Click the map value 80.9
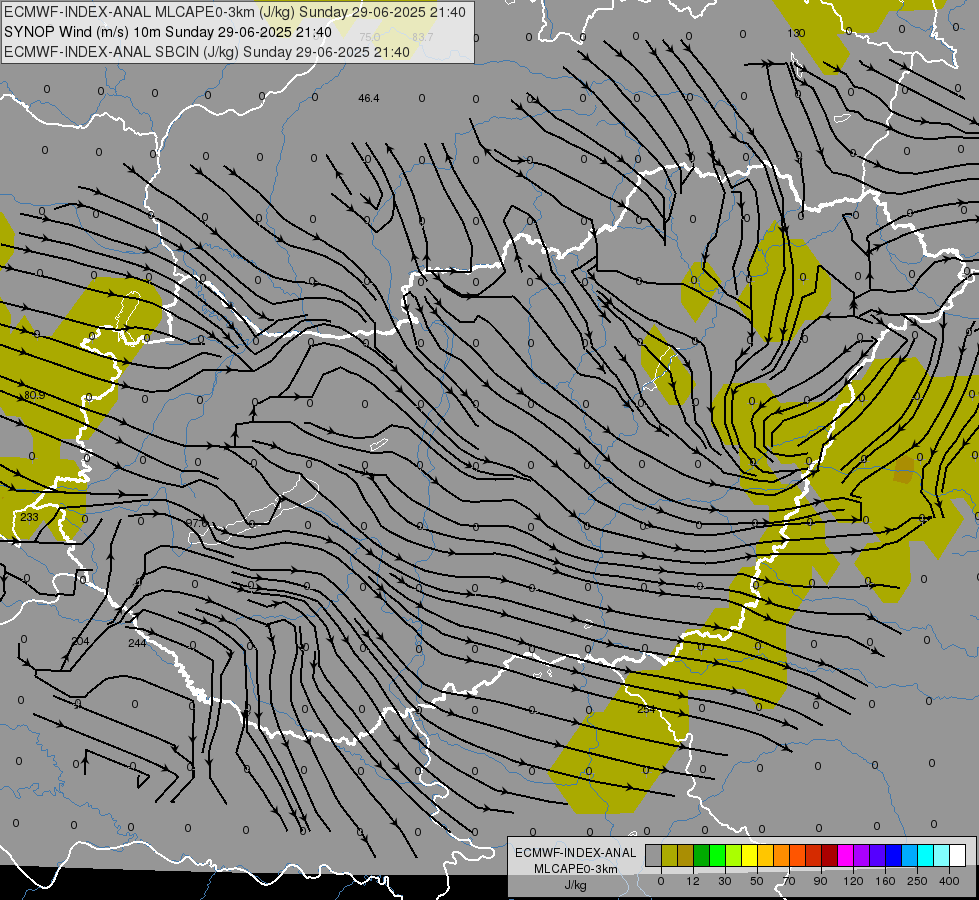Image resolution: width=979 pixels, height=900 pixels. click(x=34, y=395)
